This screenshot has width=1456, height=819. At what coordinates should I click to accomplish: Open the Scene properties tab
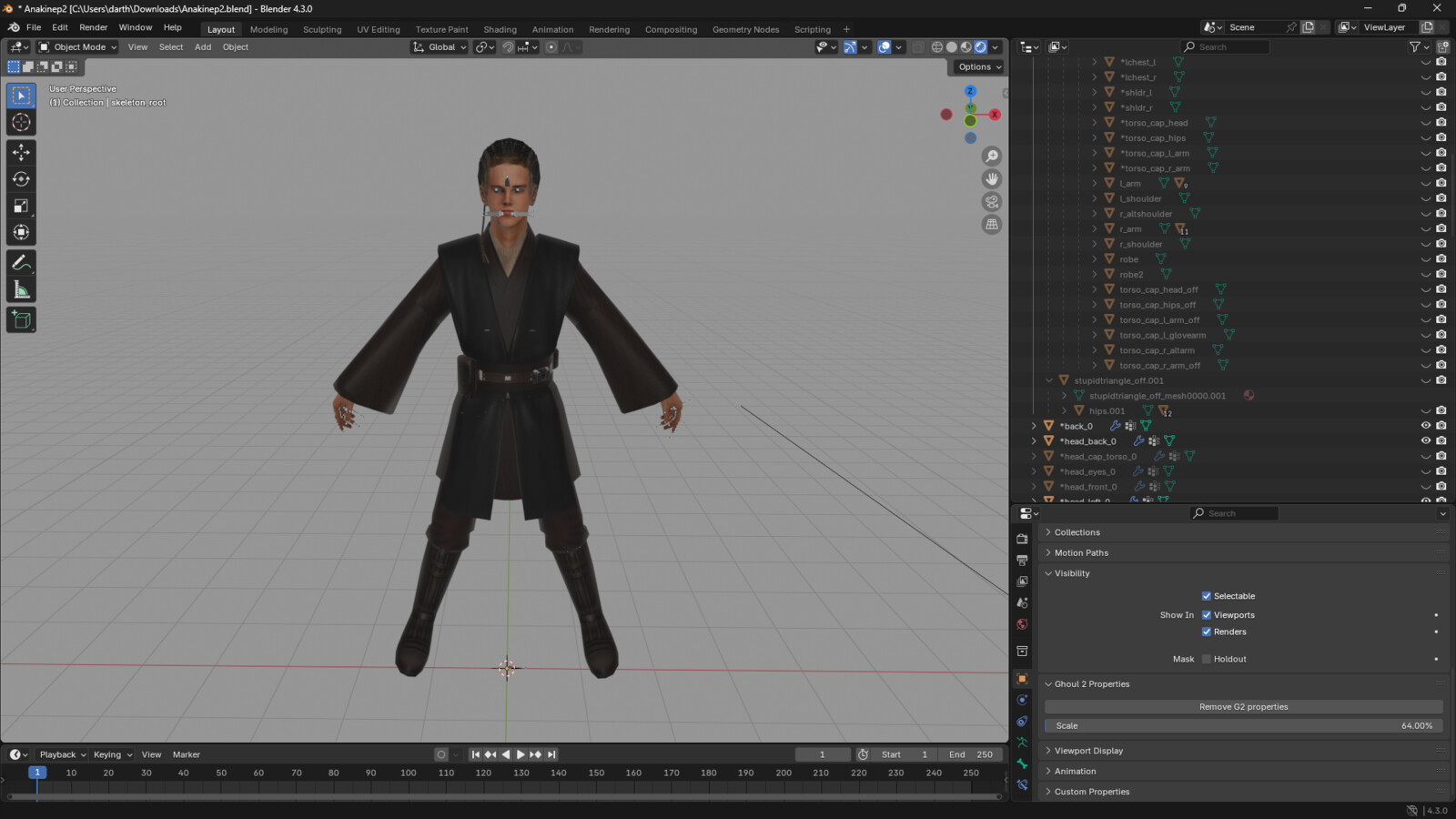pyautogui.click(x=1023, y=602)
